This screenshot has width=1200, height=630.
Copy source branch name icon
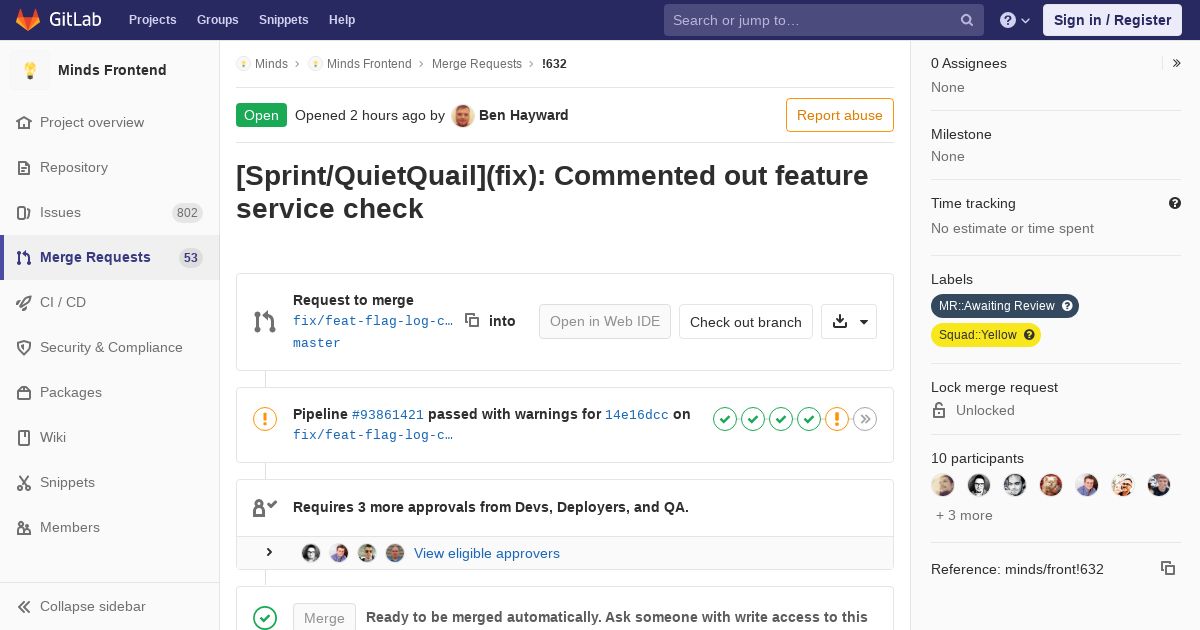point(472,320)
